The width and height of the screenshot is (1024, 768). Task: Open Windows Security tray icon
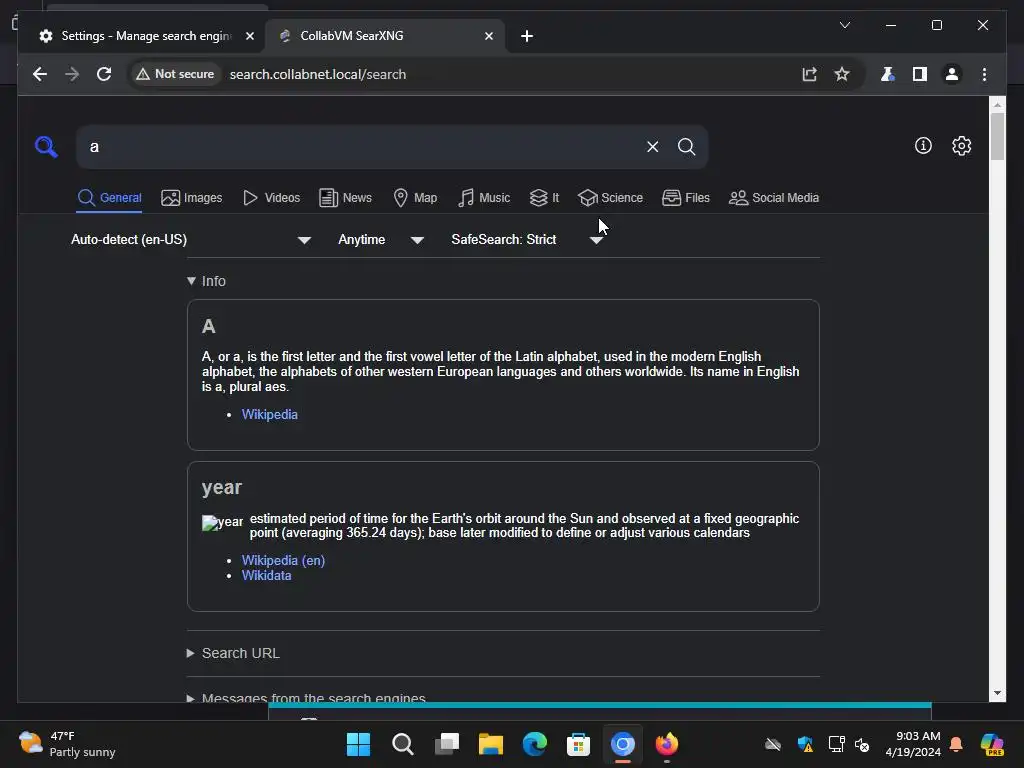(x=805, y=744)
